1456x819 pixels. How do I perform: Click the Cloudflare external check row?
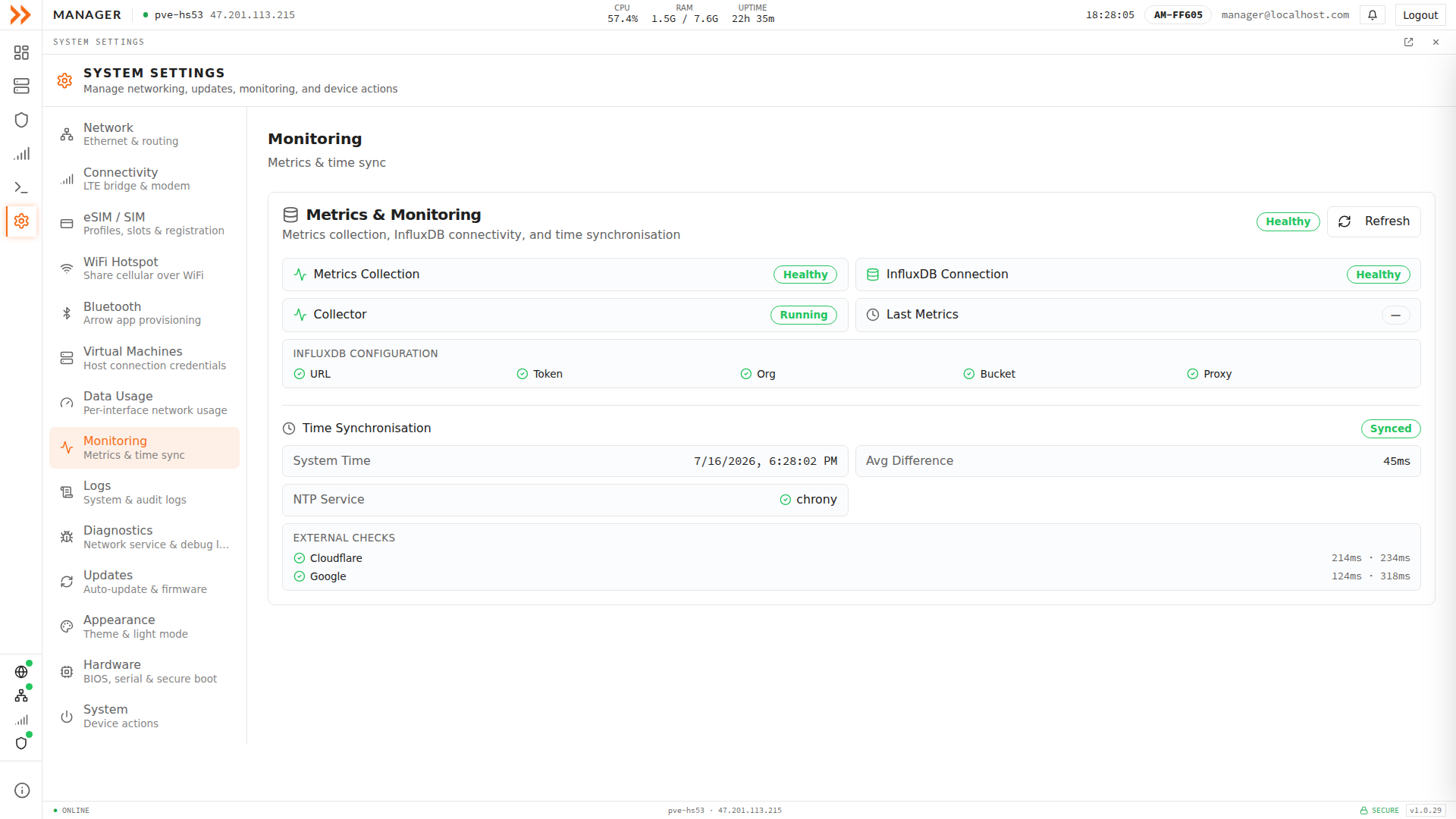click(x=851, y=558)
